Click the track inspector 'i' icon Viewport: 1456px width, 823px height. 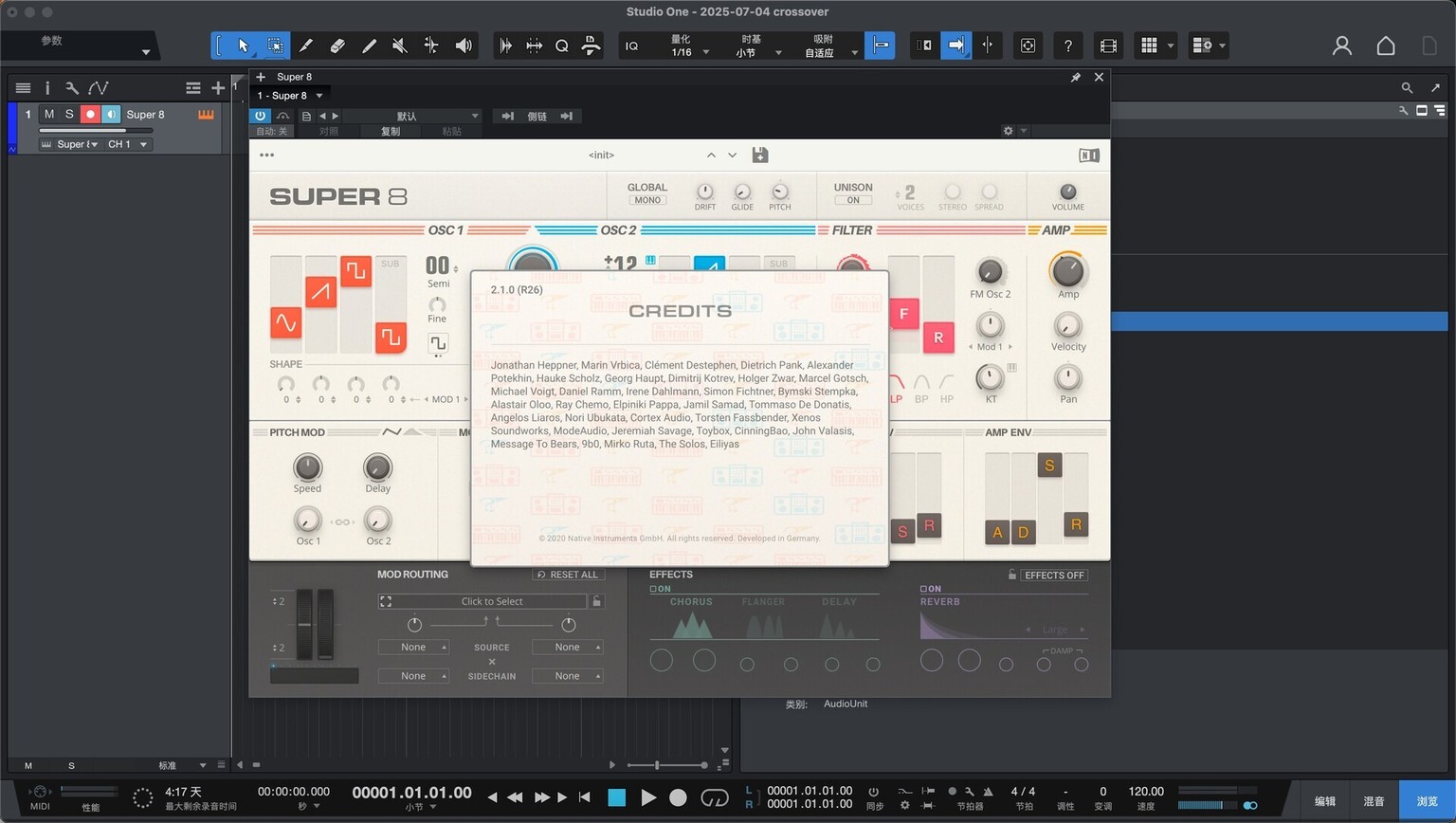click(x=47, y=87)
